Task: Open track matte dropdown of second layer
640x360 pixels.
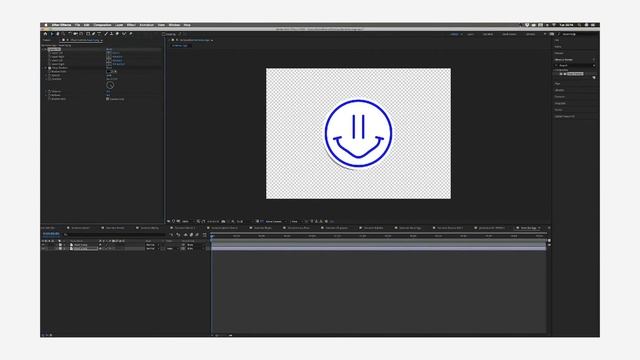Action: pos(171,249)
